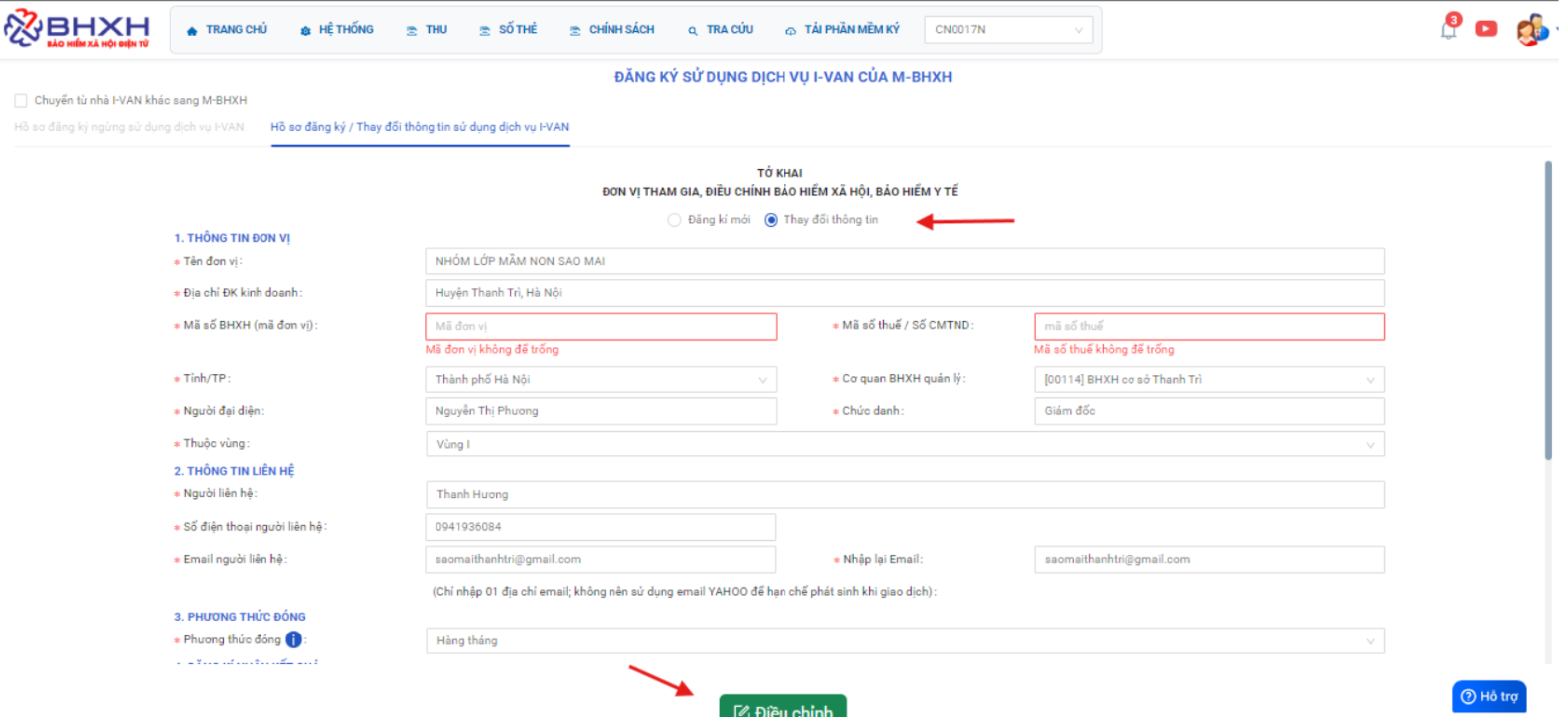Open the Hệ thống settings menu
Viewport: 1568px width, 725px height.
(336, 30)
